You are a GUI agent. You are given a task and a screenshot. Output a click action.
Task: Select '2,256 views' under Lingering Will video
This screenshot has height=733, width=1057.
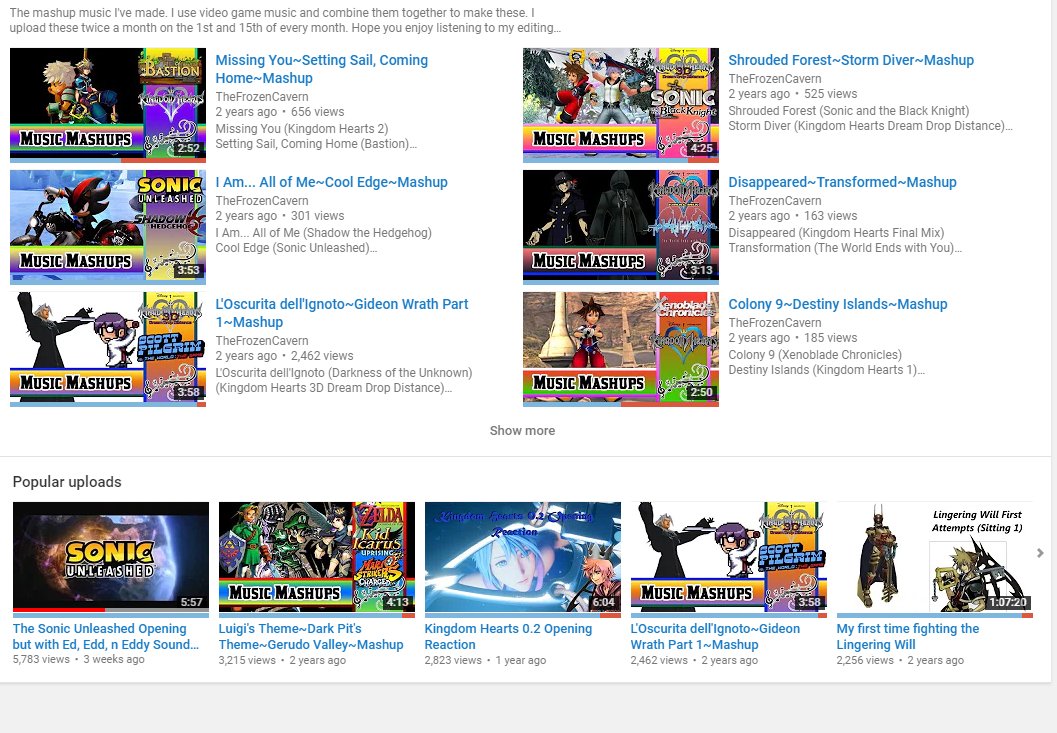tap(865, 660)
